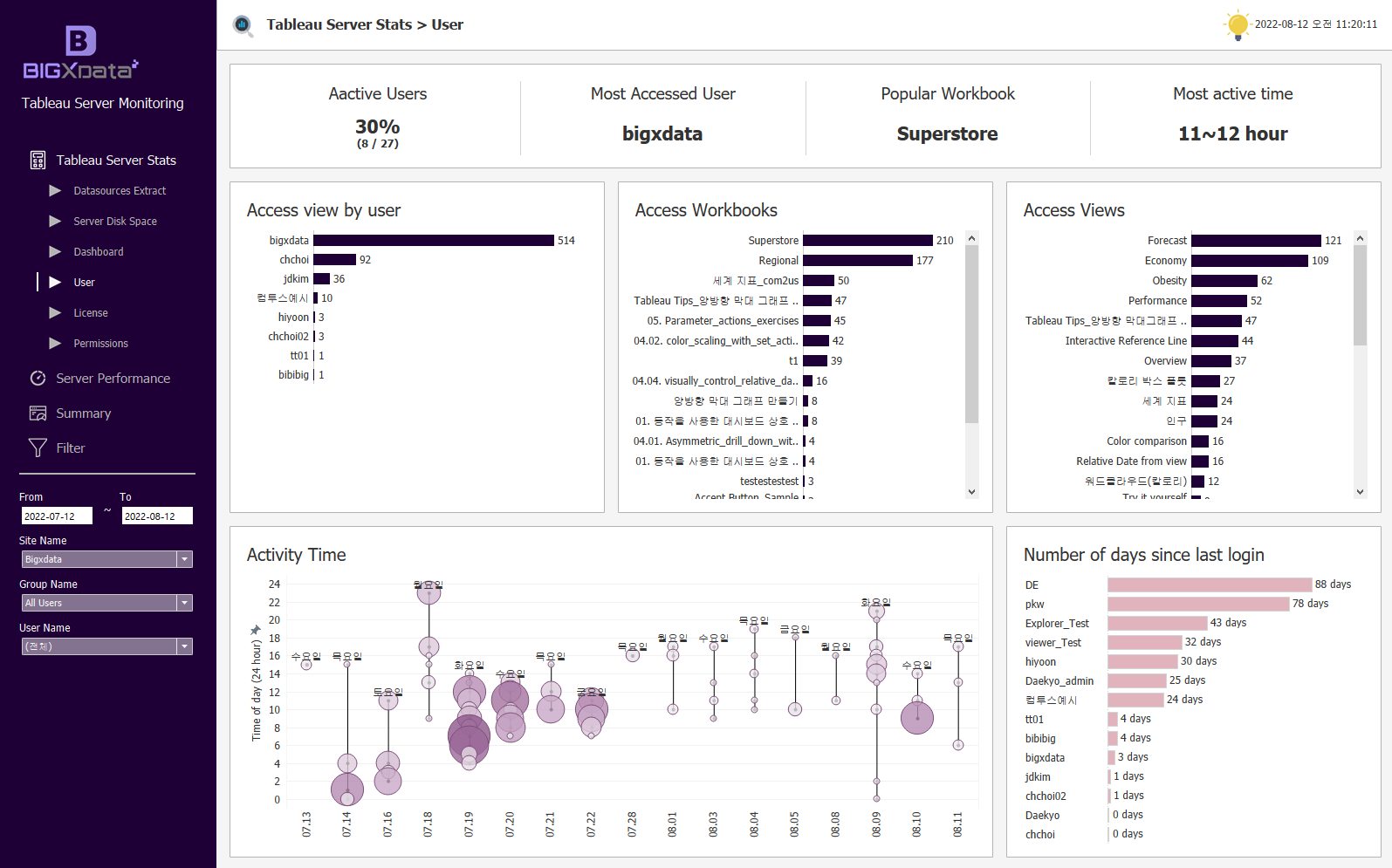
Task: Click Access Workbooks scroll-up arrow
Action: coord(971,238)
